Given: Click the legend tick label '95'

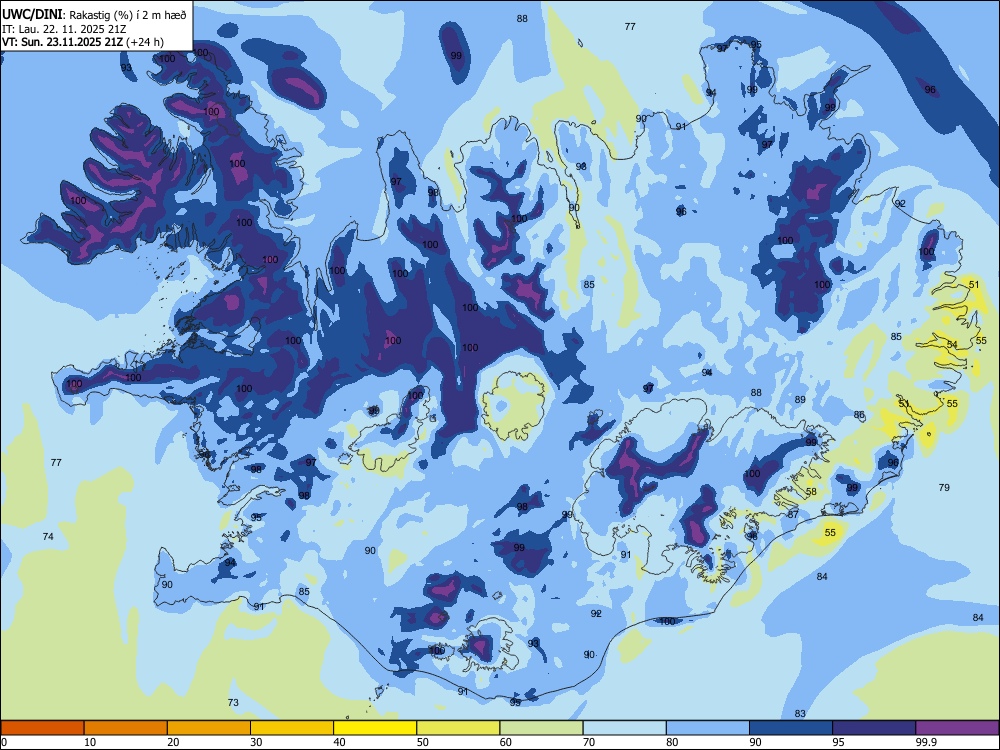Looking at the screenshot, I should pos(838,742).
